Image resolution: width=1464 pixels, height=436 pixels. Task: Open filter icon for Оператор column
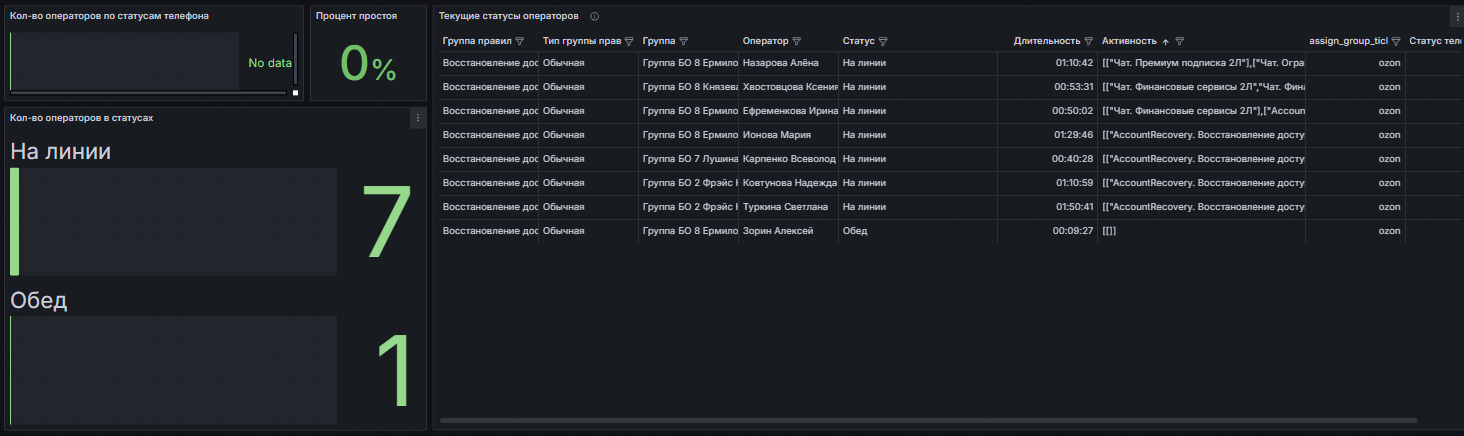pyautogui.click(x=797, y=42)
